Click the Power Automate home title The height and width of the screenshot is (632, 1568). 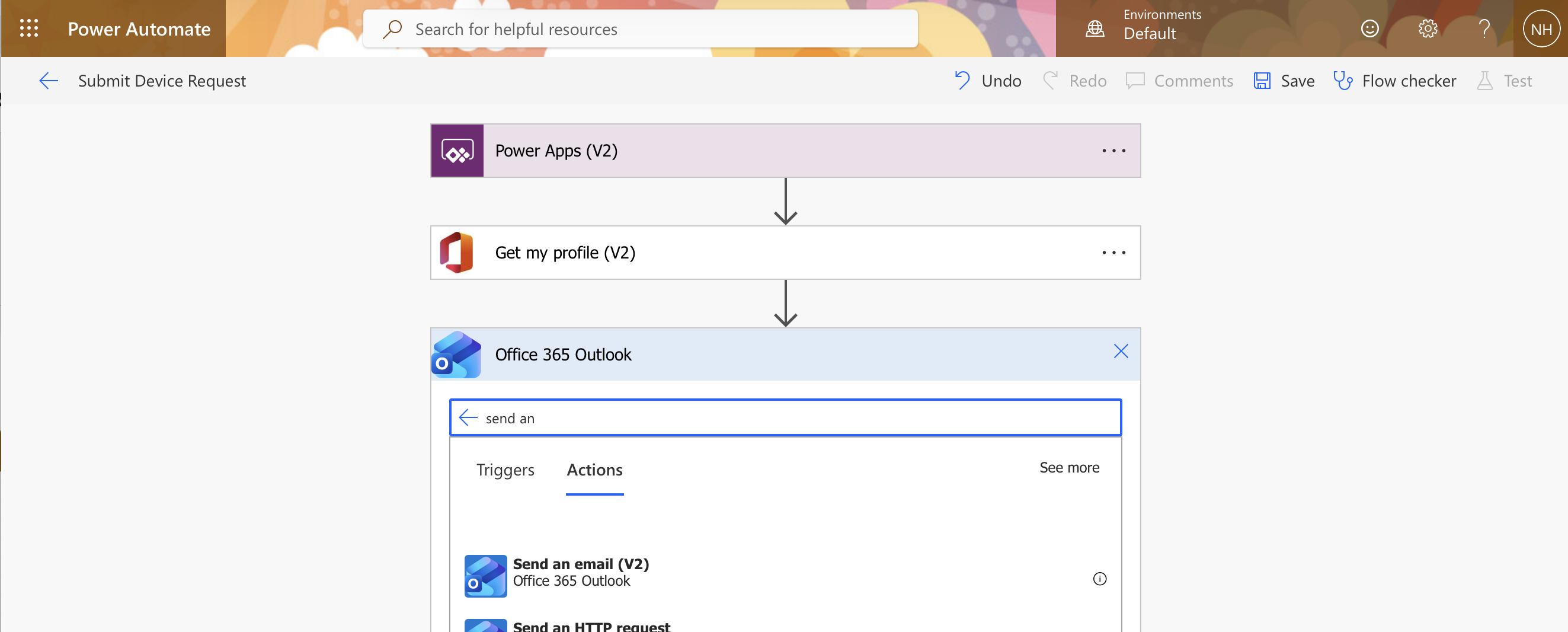point(139,29)
